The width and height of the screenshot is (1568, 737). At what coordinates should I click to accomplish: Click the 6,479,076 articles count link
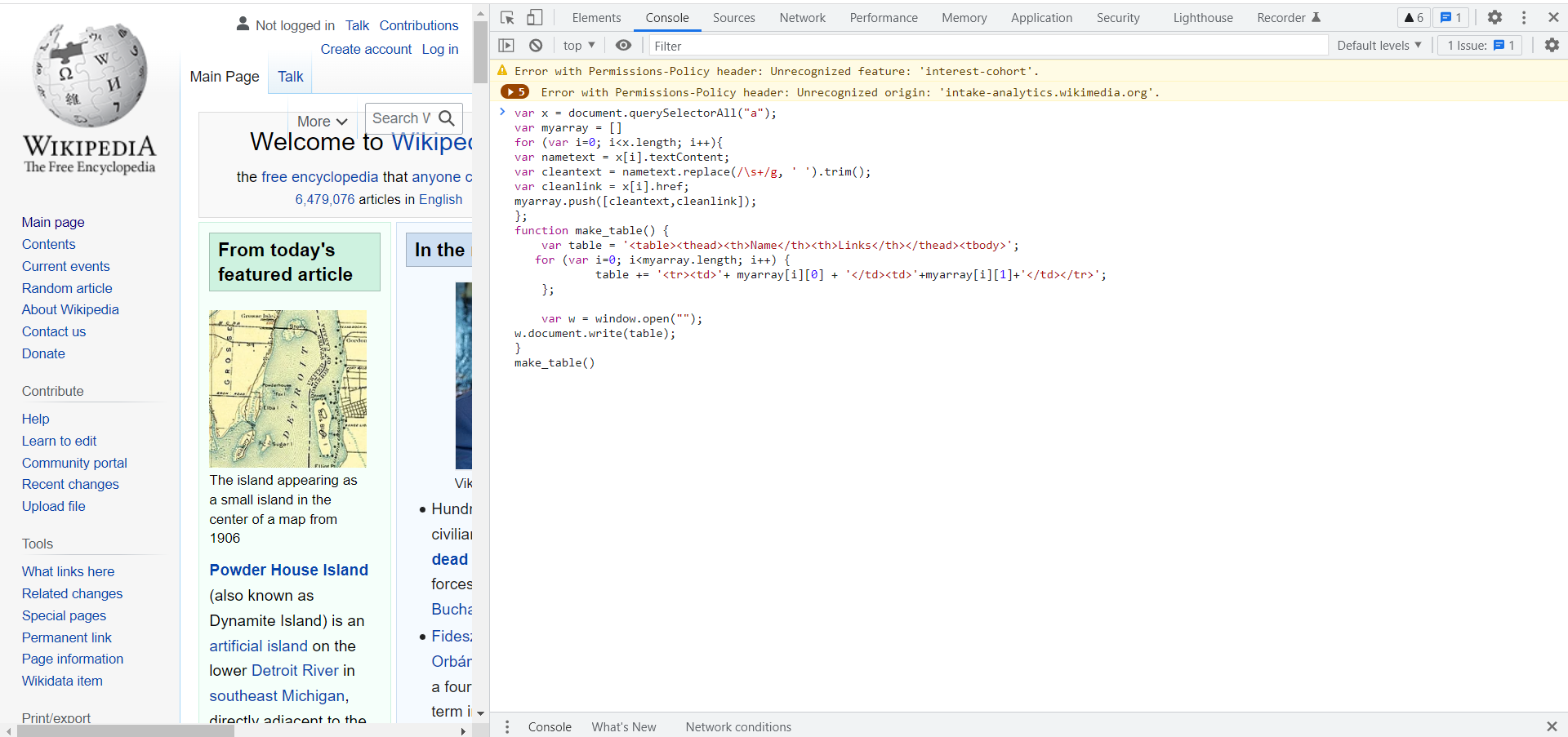(x=325, y=199)
